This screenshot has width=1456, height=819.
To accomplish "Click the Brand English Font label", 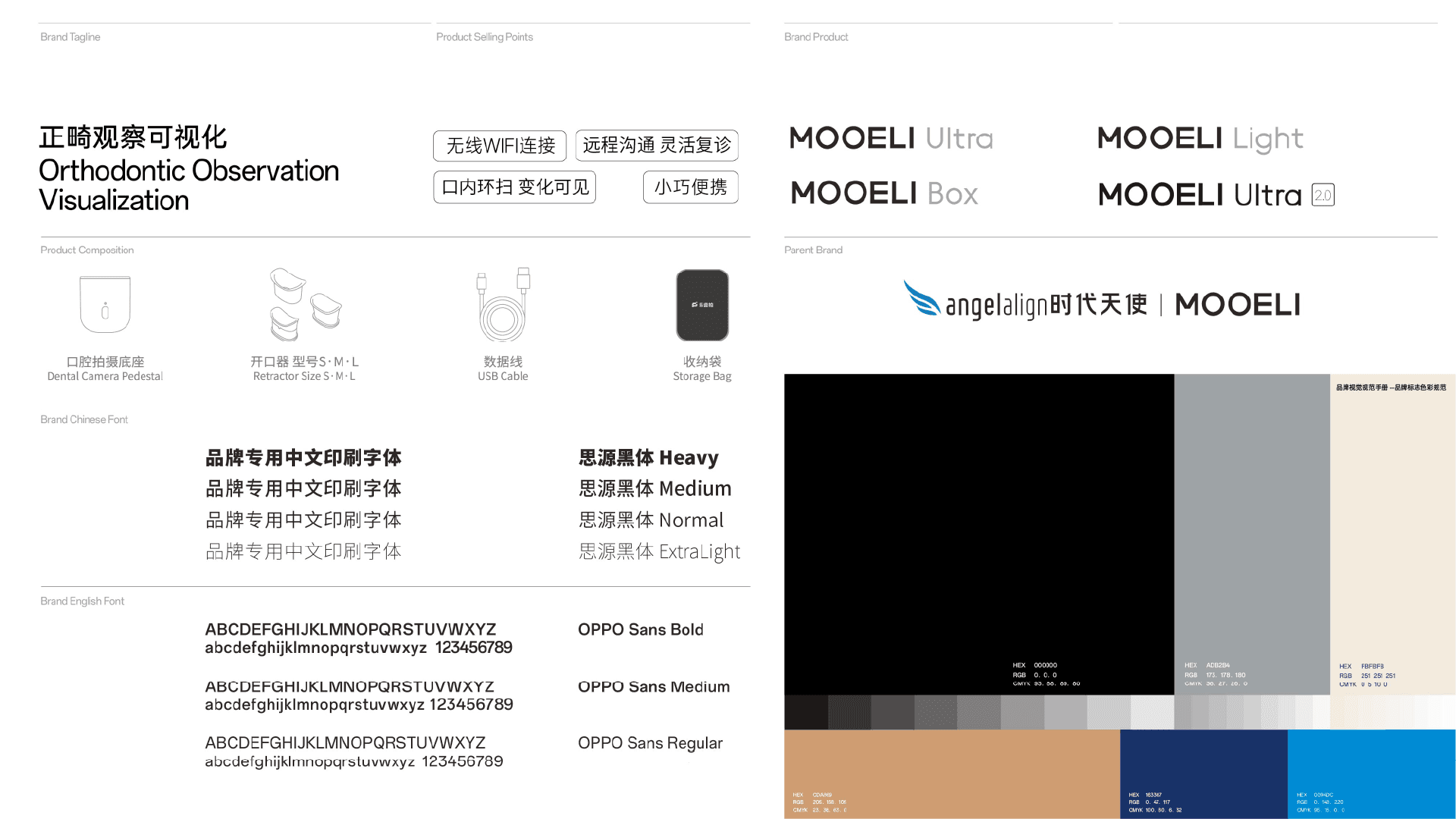I will tap(82, 601).
